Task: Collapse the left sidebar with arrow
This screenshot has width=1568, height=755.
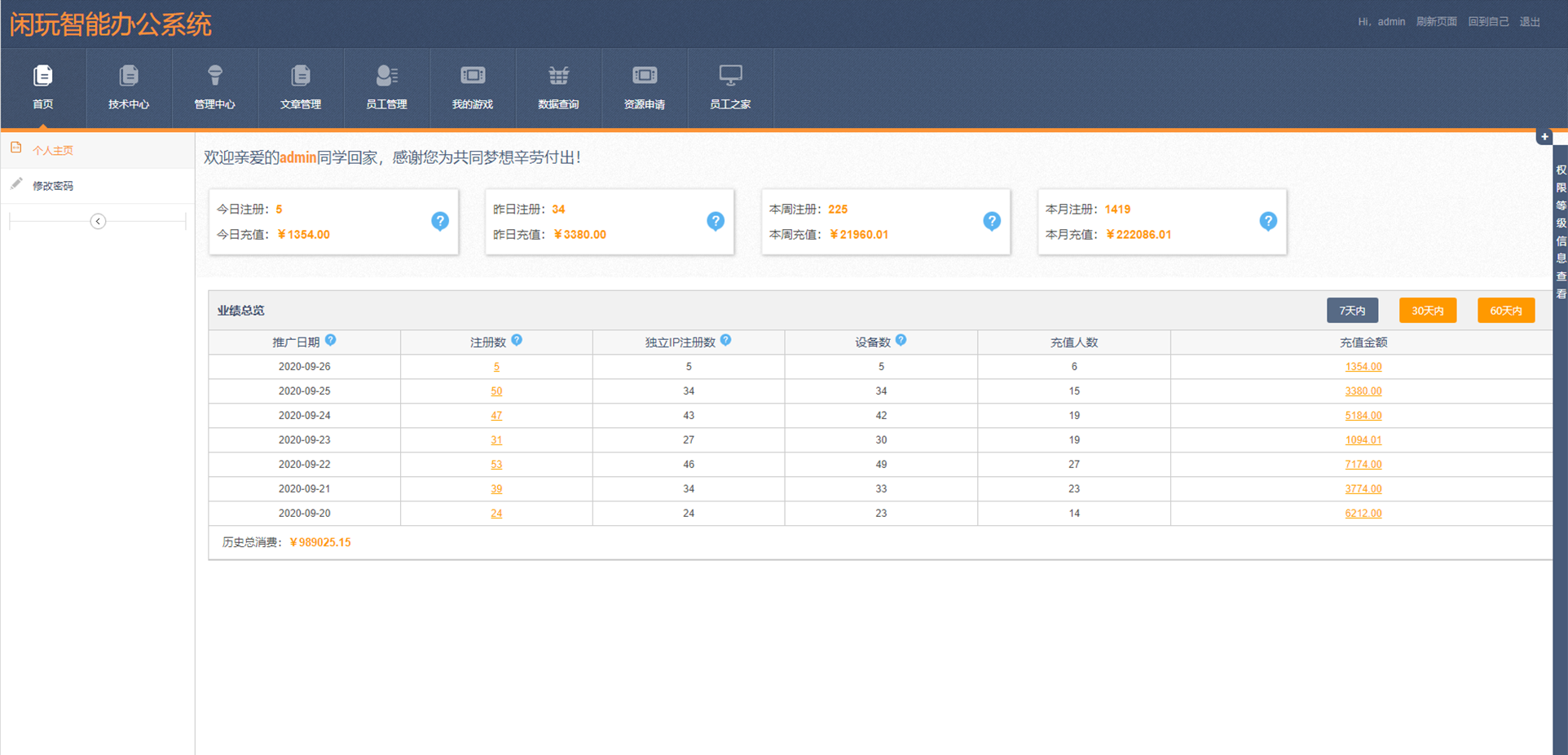Action: point(98,221)
